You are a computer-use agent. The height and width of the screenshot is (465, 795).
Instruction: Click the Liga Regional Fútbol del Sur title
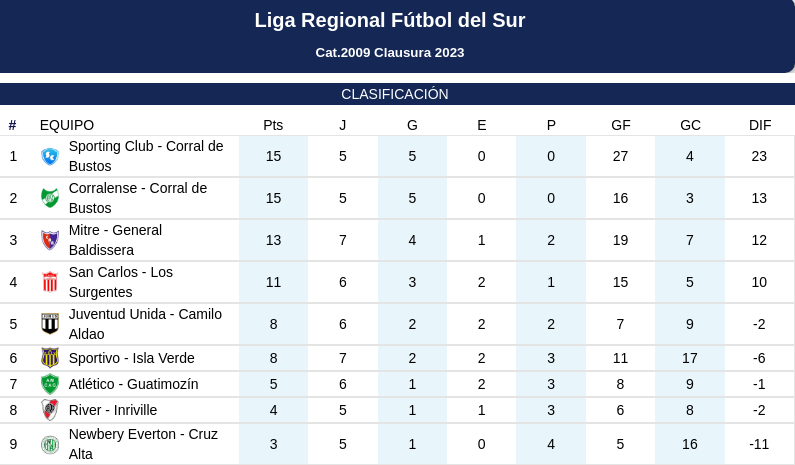(390, 20)
